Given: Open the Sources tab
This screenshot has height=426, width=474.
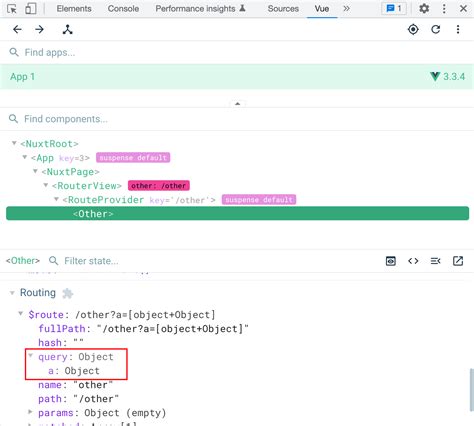Looking at the screenshot, I should [283, 9].
